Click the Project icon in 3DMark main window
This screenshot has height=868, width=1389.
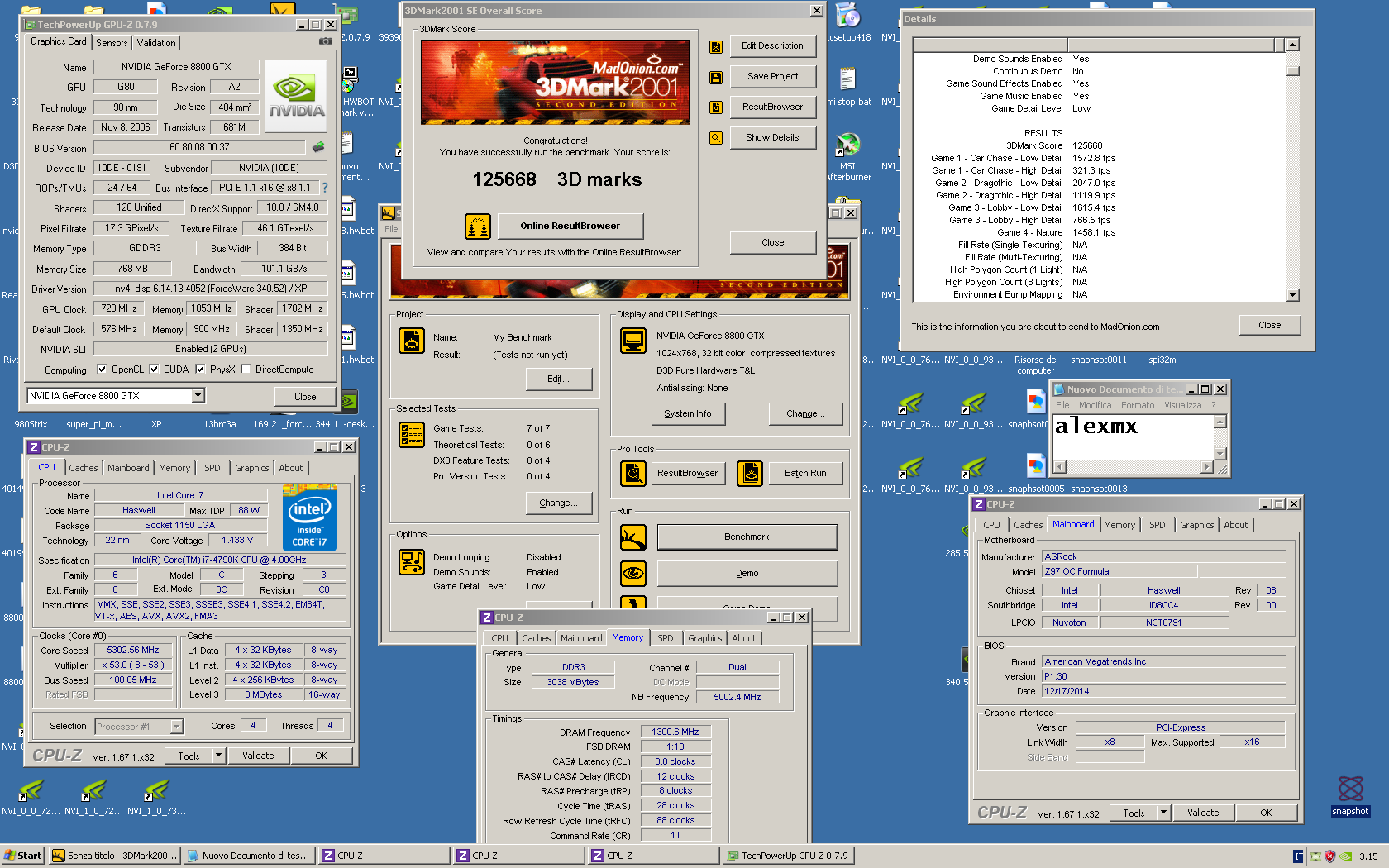click(412, 341)
